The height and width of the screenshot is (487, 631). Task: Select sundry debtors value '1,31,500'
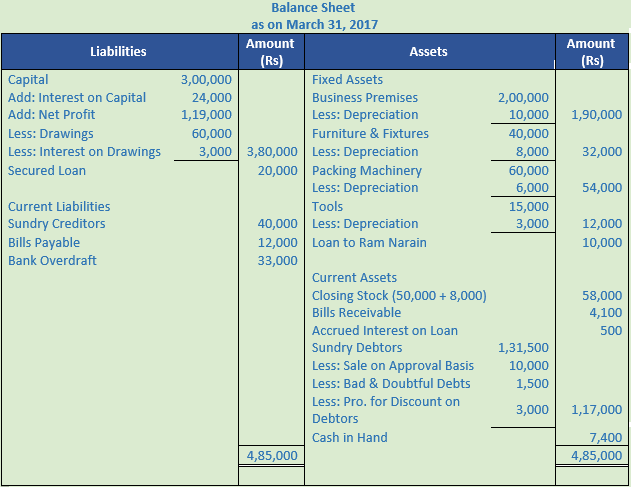point(523,348)
